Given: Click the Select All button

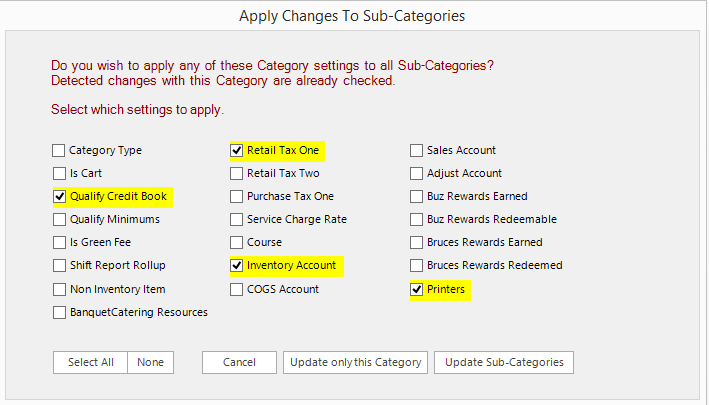Looking at the screenshot, I should click(x=90, y=362).
